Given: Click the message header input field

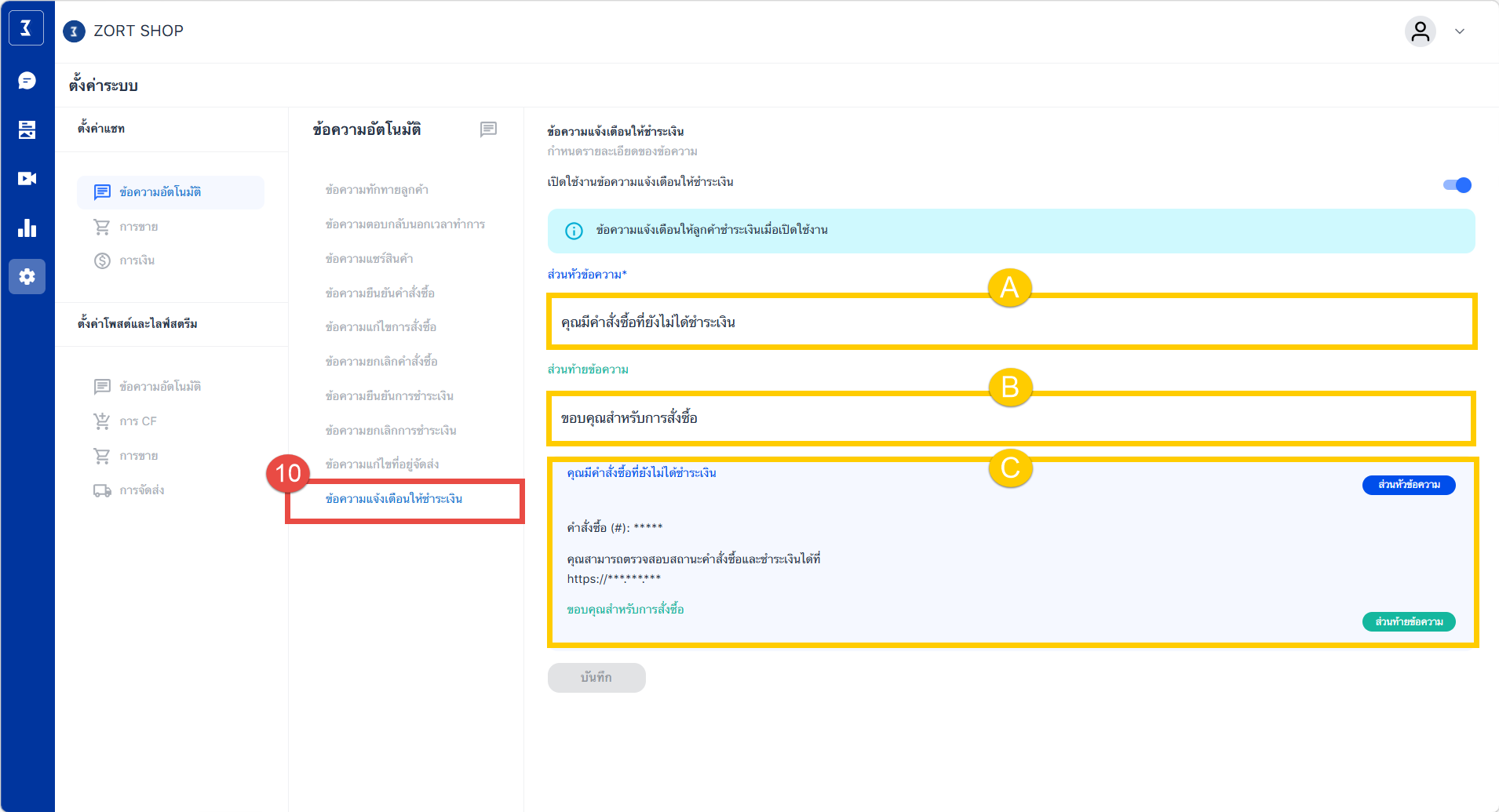Looking at the screenshot, I should (1011, 322).
